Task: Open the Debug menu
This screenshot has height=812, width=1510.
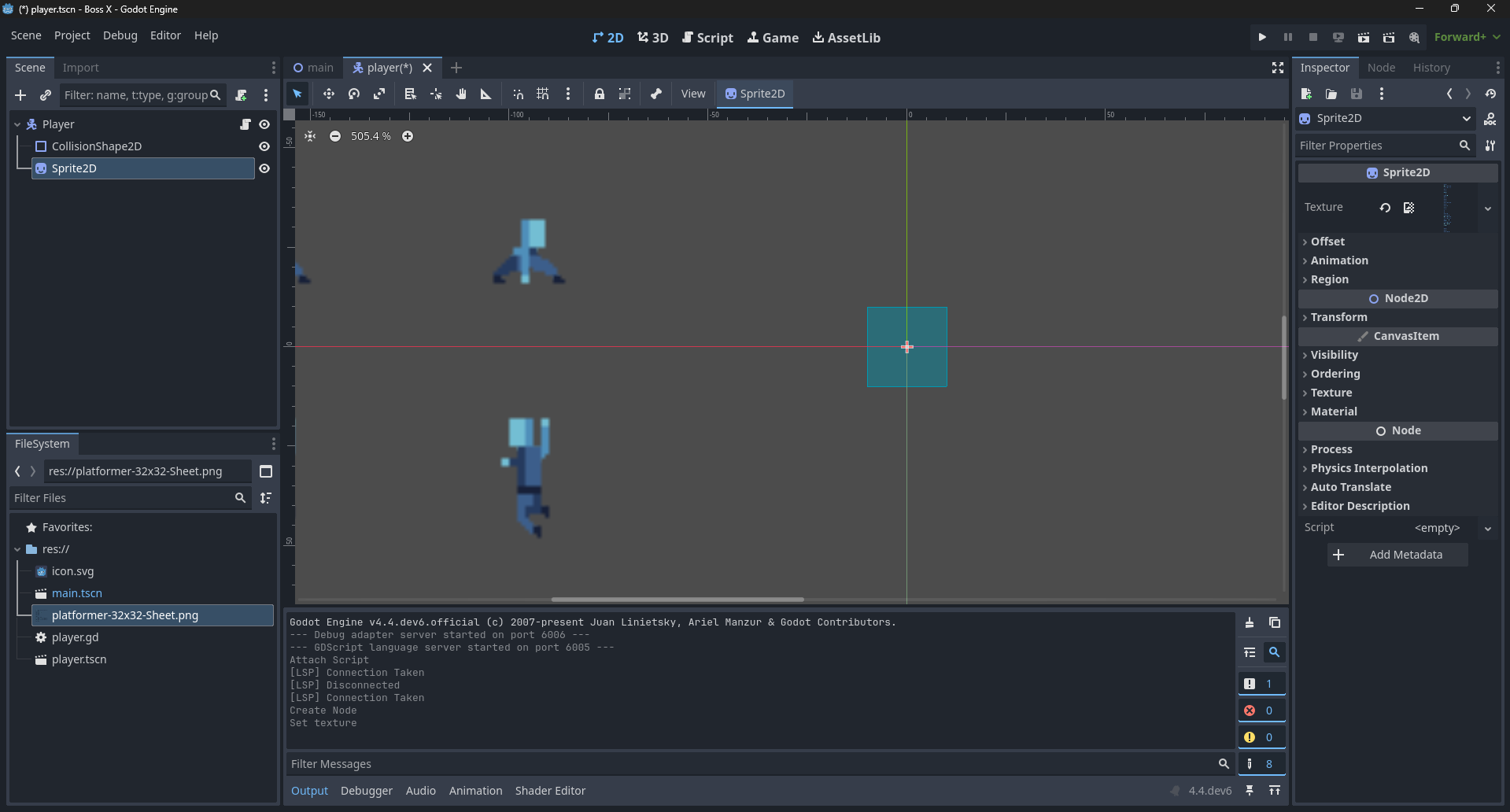Action: pos(120,35)
